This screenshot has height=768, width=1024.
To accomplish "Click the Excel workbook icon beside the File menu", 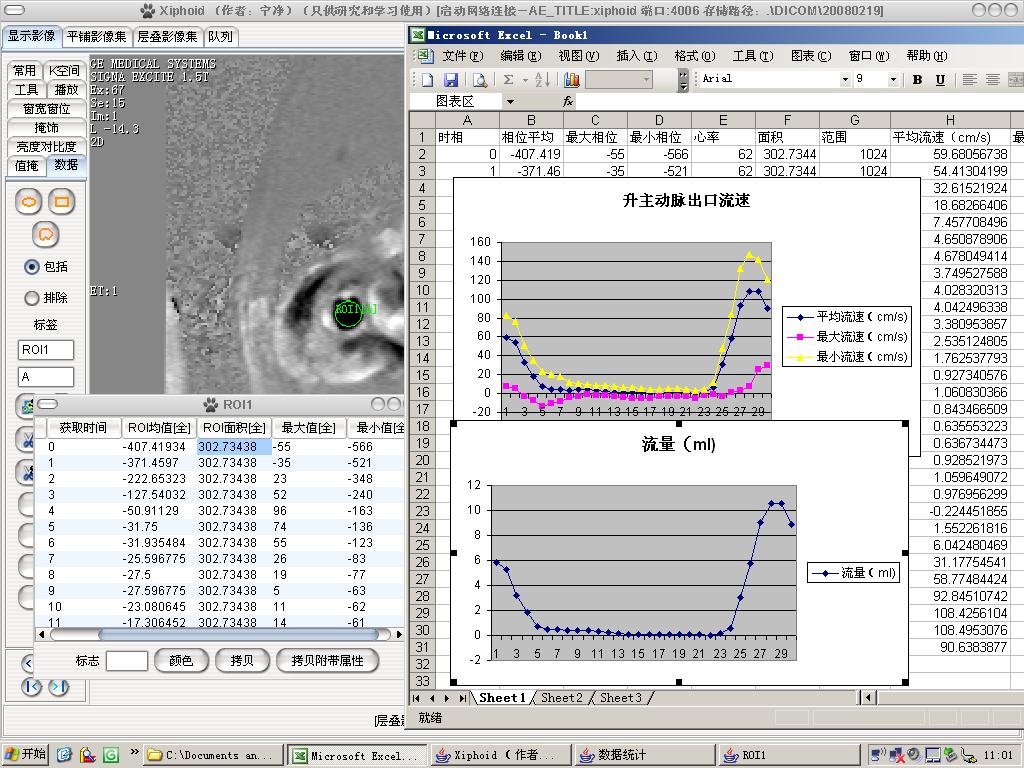I will pos(425,56).
